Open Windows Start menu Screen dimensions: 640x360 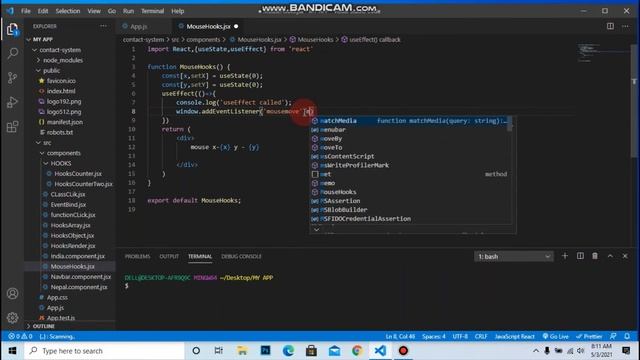[12, 351]
